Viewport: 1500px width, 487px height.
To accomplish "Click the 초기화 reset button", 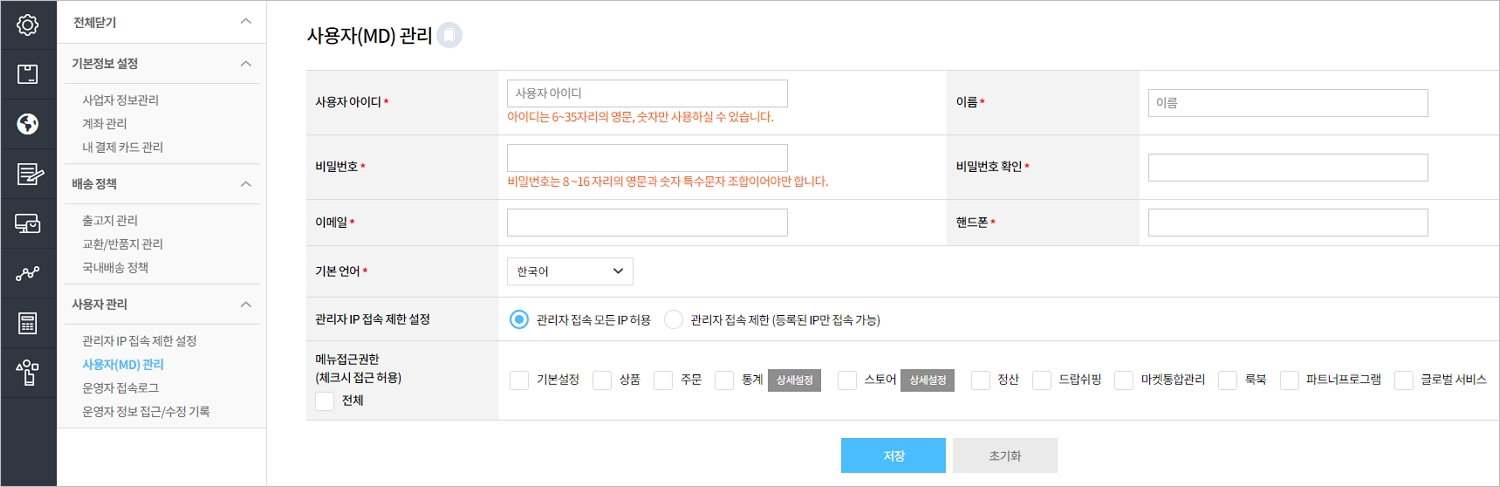I will tap(1004, 455).
